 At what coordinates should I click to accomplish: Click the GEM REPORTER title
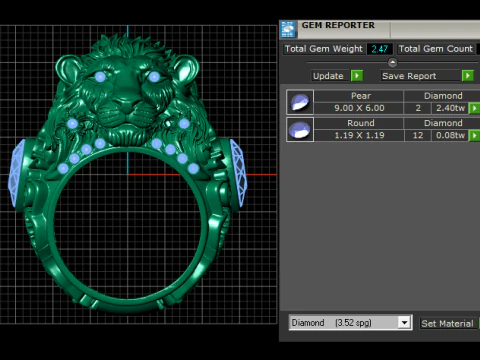pos(338,25)
